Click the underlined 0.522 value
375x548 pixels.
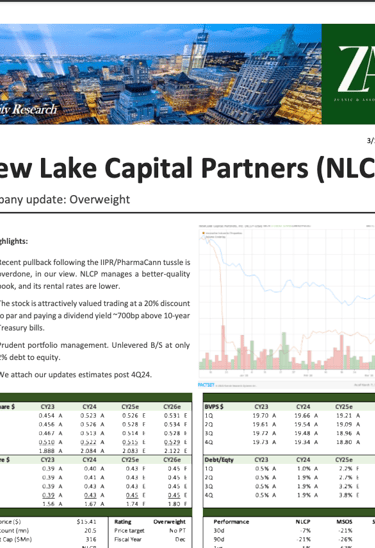click(x=88, y=442)
